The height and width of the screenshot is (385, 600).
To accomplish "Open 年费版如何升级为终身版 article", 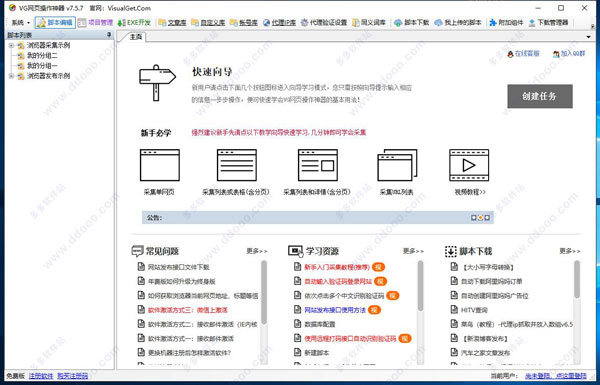I will tap(182, 281).
